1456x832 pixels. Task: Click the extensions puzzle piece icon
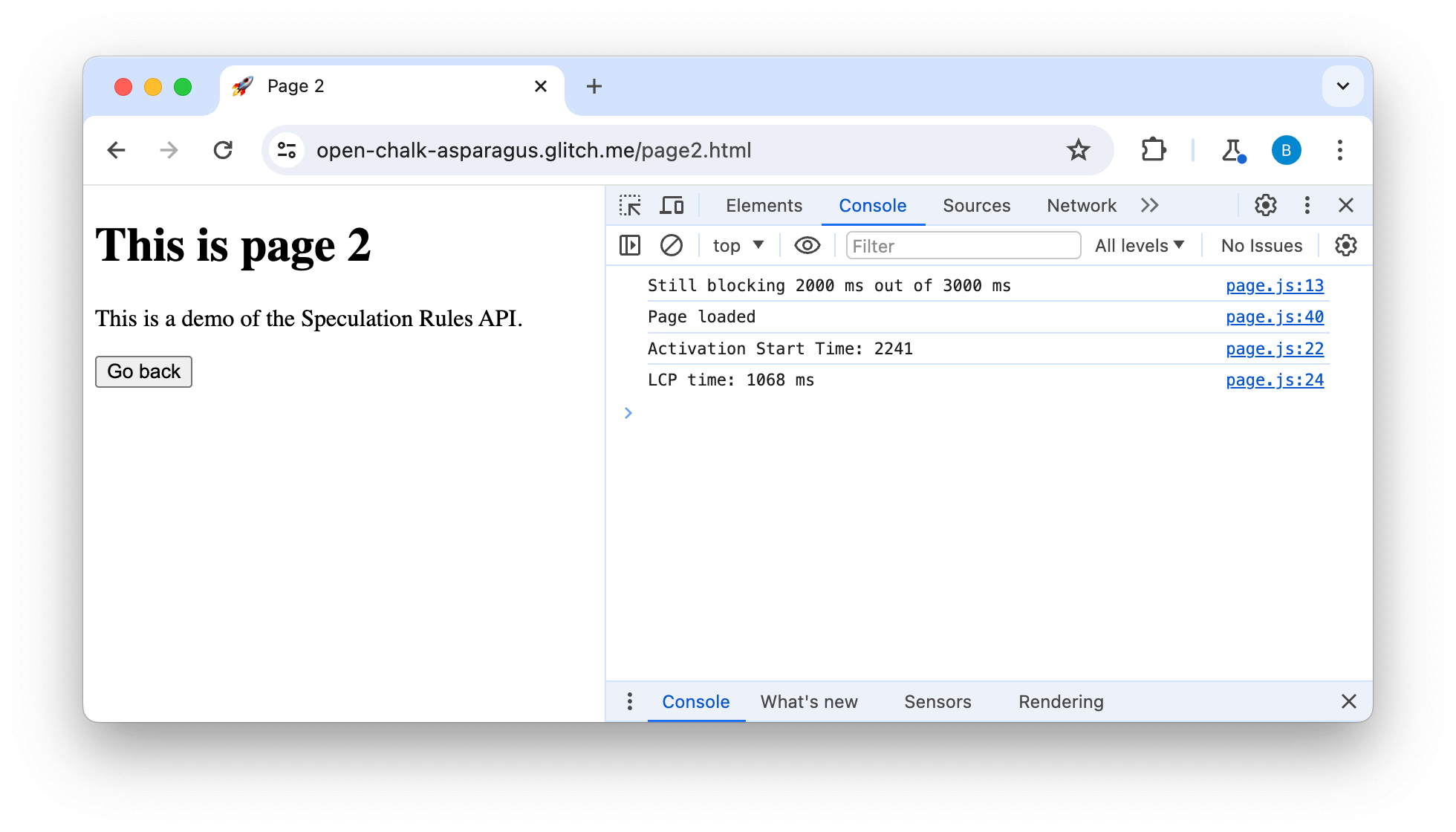point(1152,151)
